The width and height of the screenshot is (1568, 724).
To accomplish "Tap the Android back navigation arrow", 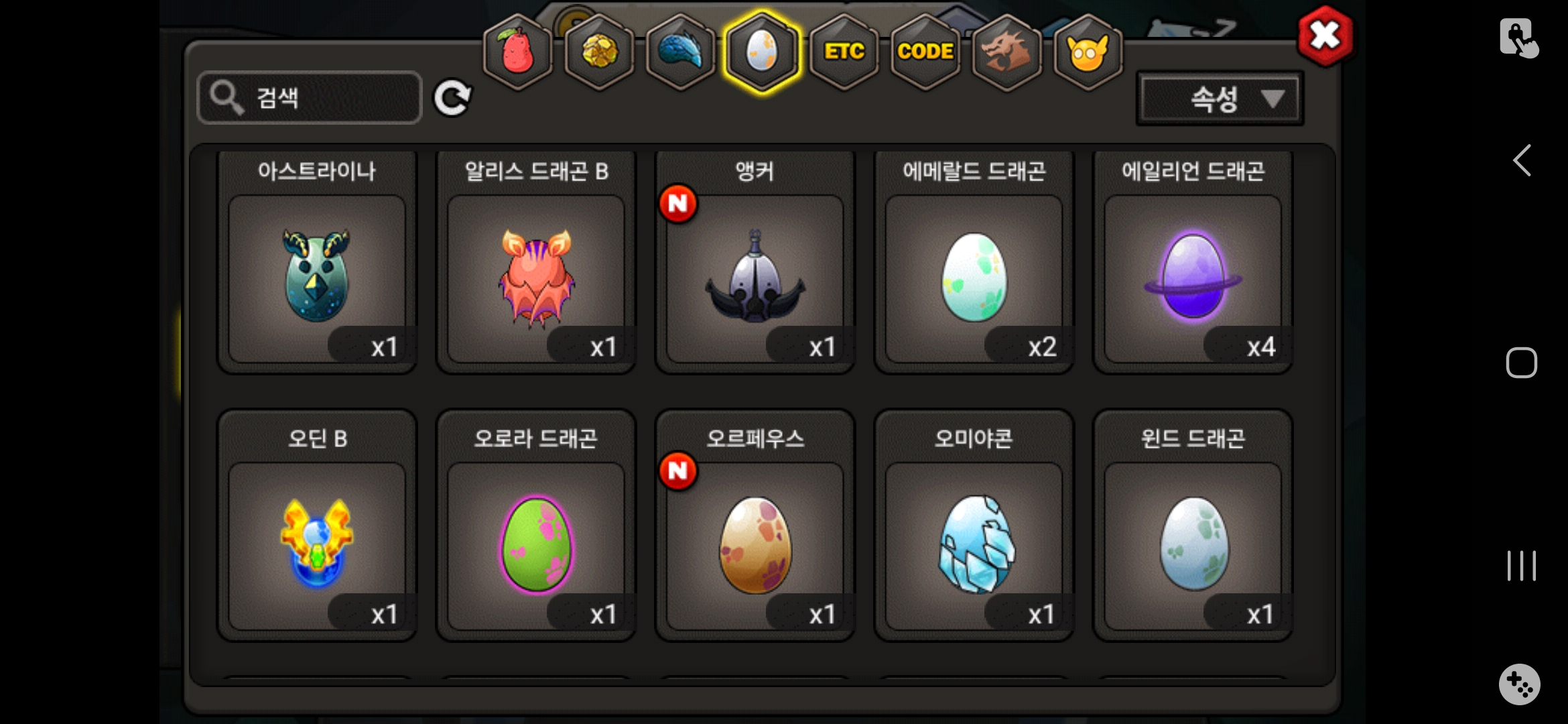I will (1522, 160).
